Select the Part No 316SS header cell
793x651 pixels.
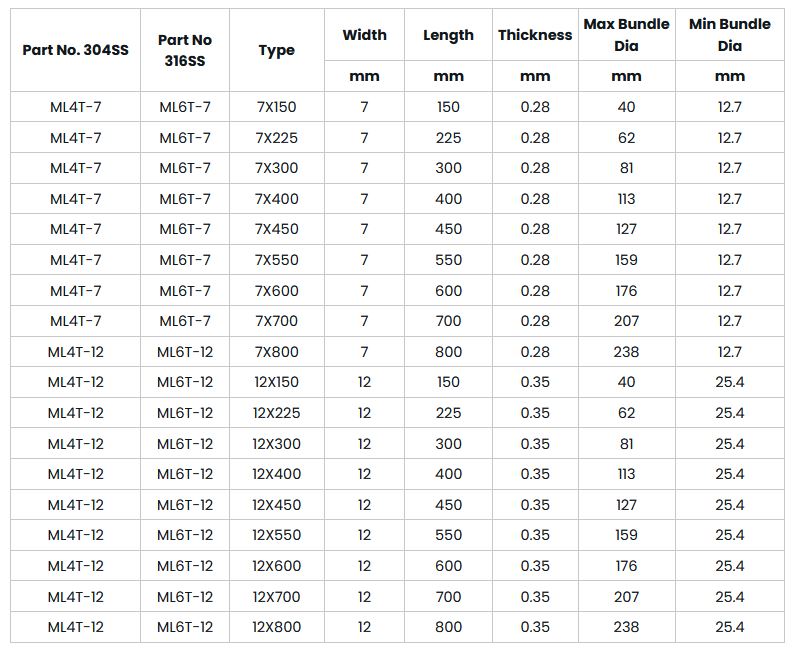click(185, 50)
